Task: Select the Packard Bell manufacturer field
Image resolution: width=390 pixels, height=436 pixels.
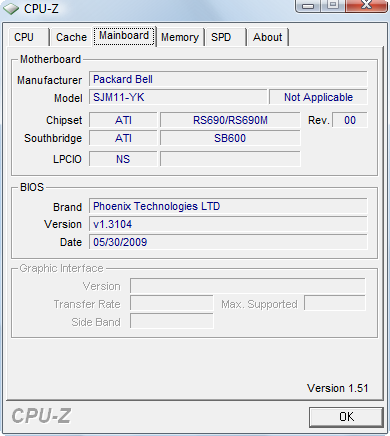Action: [228, 79]
